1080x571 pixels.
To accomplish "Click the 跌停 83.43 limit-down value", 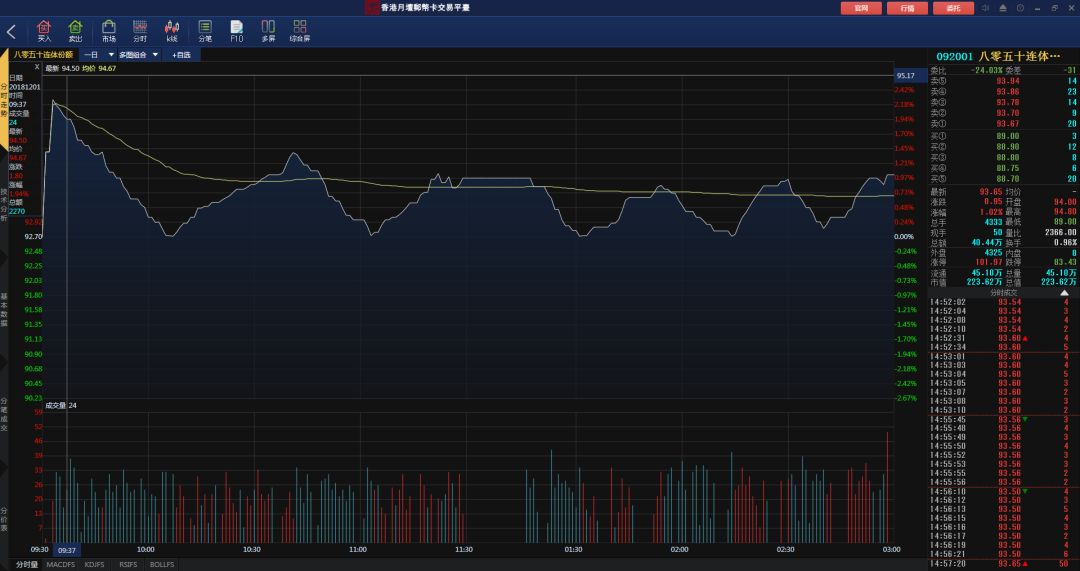I will pos(1065,262).
